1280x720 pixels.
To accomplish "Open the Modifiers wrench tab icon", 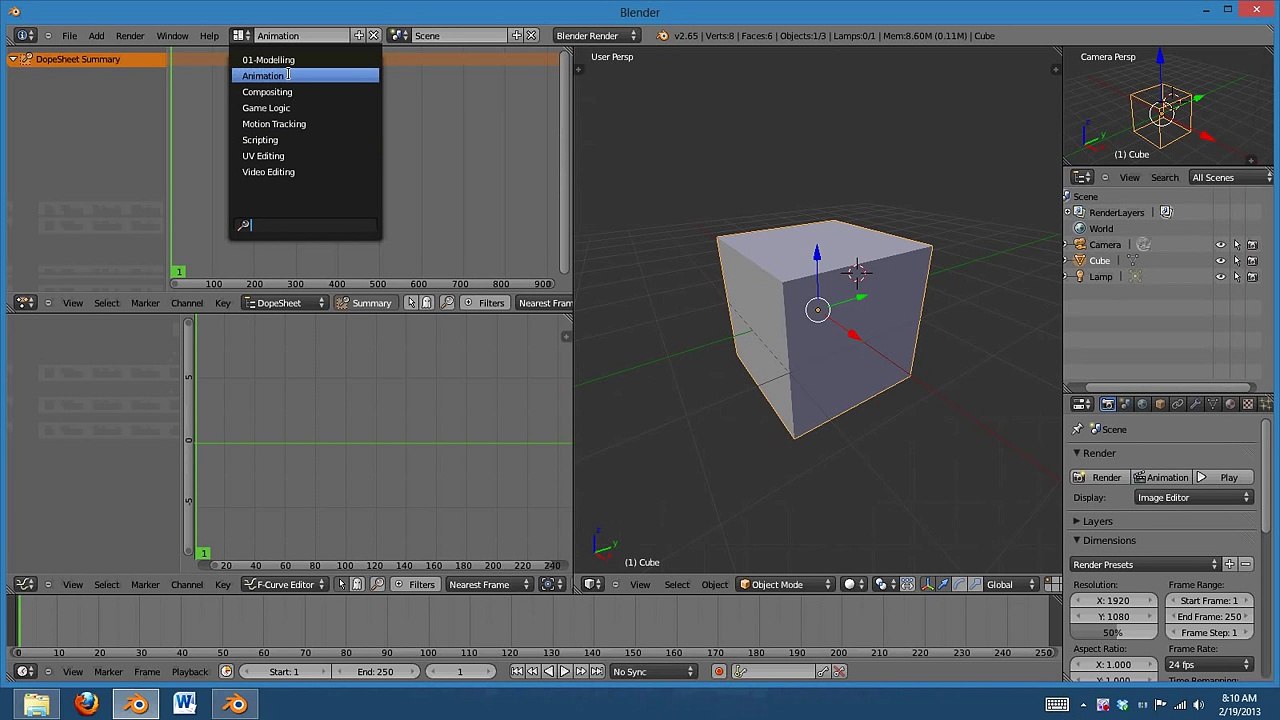I will (1195, 404).
